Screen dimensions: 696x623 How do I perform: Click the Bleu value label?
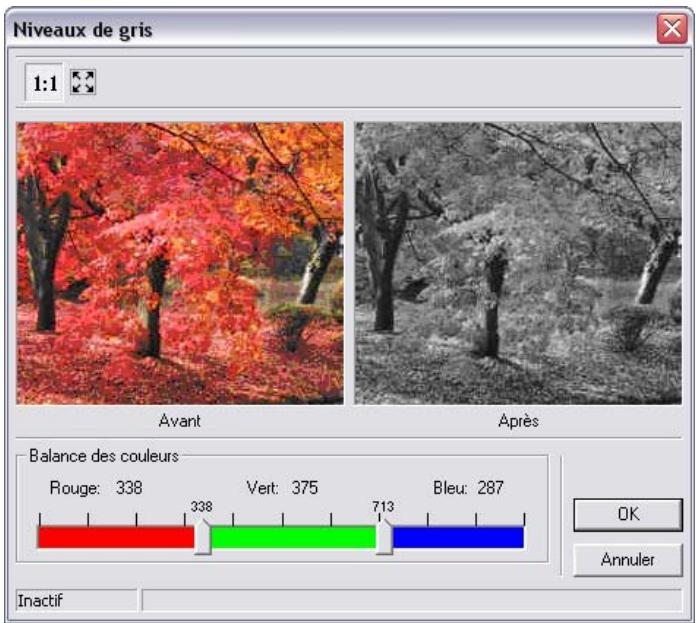coord(468,488)
